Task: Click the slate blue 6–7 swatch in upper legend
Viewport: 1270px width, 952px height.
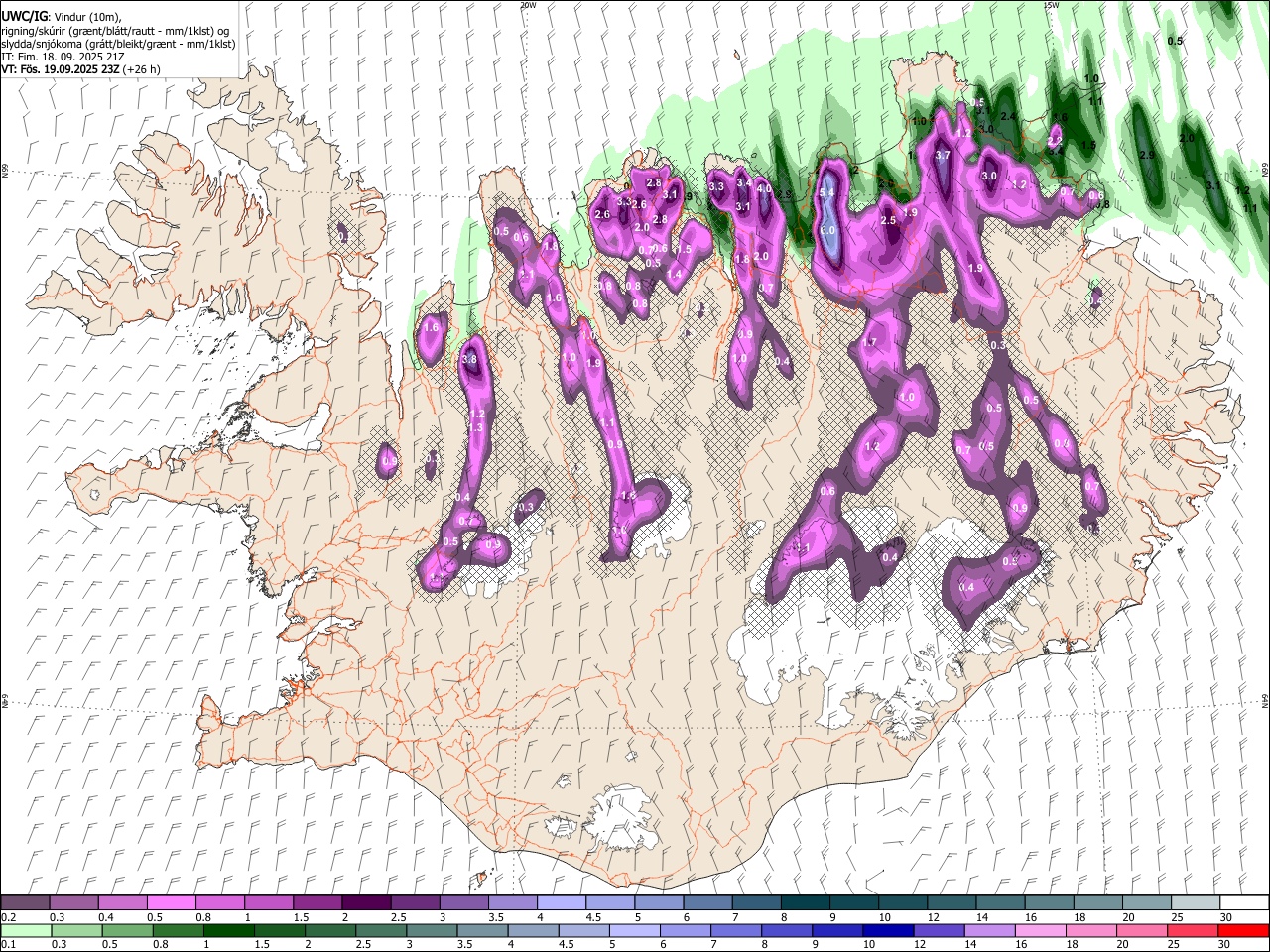Action: (x=705, y=903)
